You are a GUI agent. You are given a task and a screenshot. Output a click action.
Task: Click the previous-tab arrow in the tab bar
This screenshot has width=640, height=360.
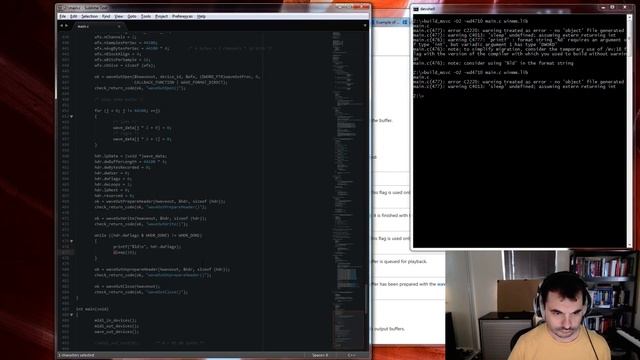coord(62,26)
